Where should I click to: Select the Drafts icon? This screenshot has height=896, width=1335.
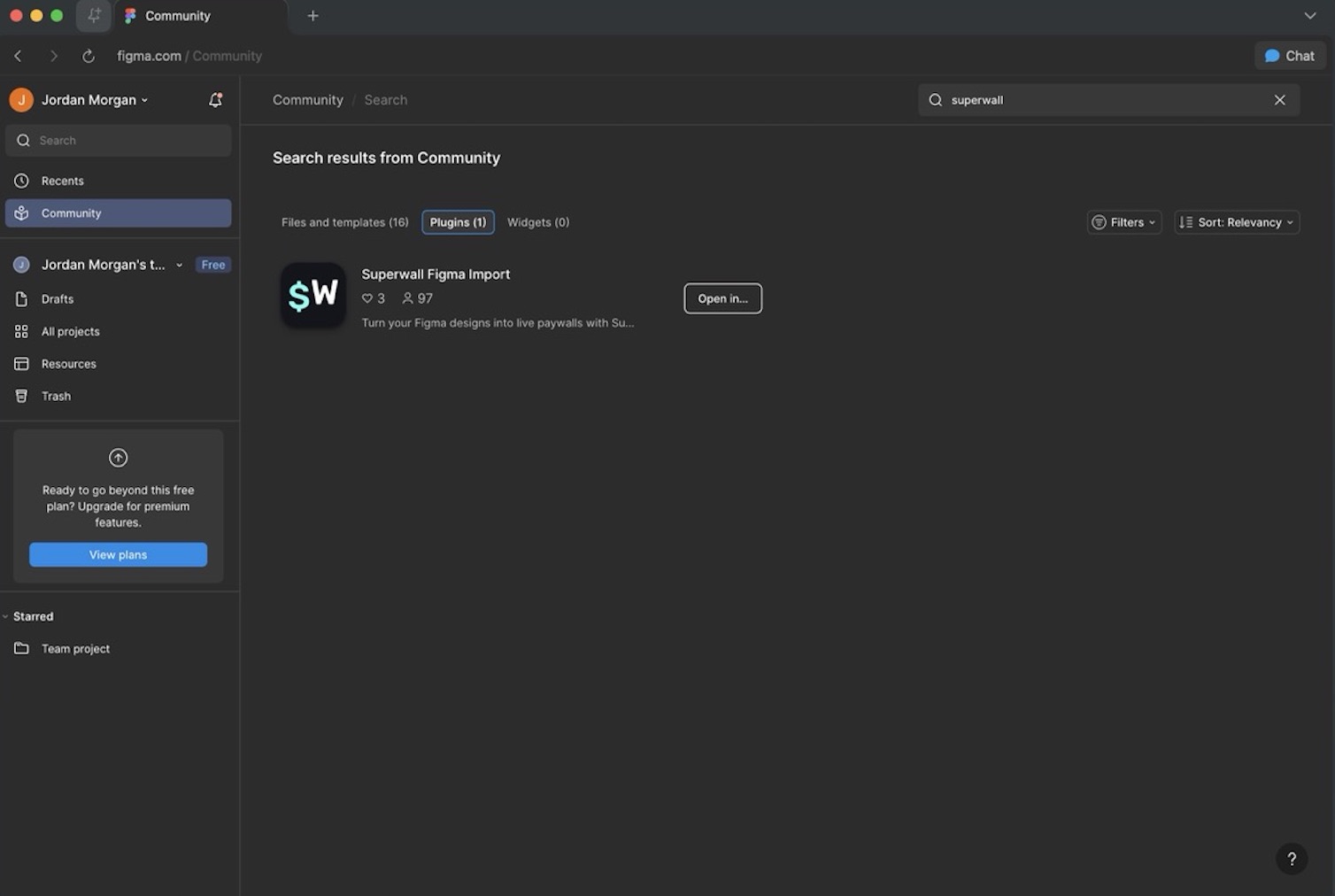click(x=21, y=299)
